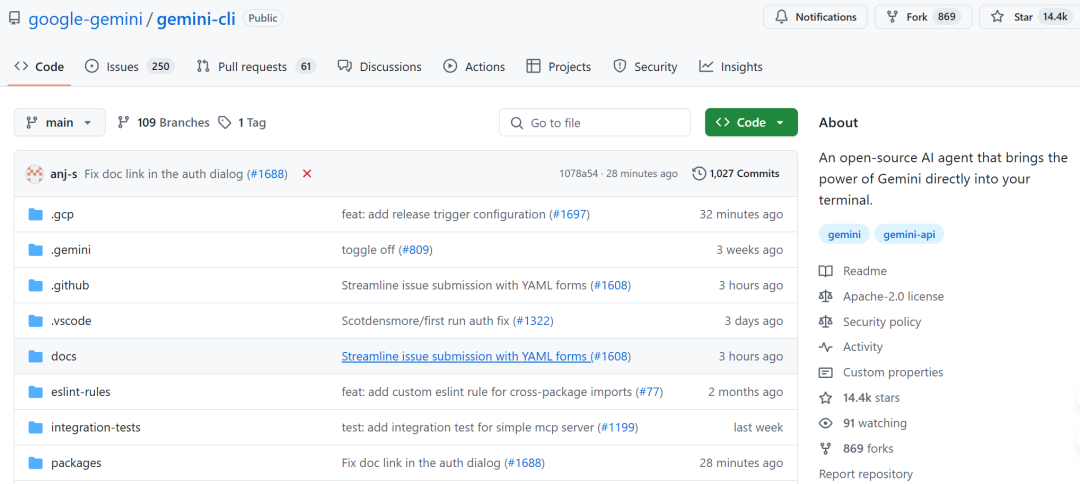Click the Go to file search field

pyautogui.click(x=595, y=122)
